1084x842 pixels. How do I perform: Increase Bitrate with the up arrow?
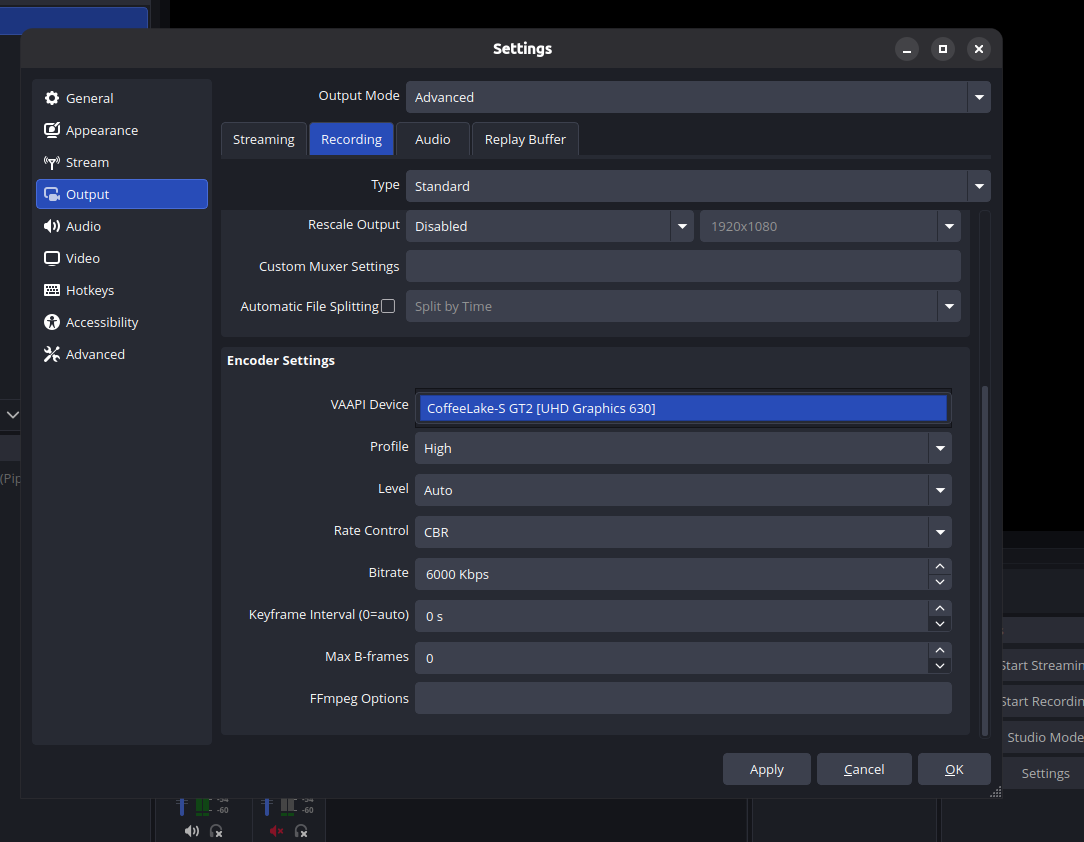940,567
